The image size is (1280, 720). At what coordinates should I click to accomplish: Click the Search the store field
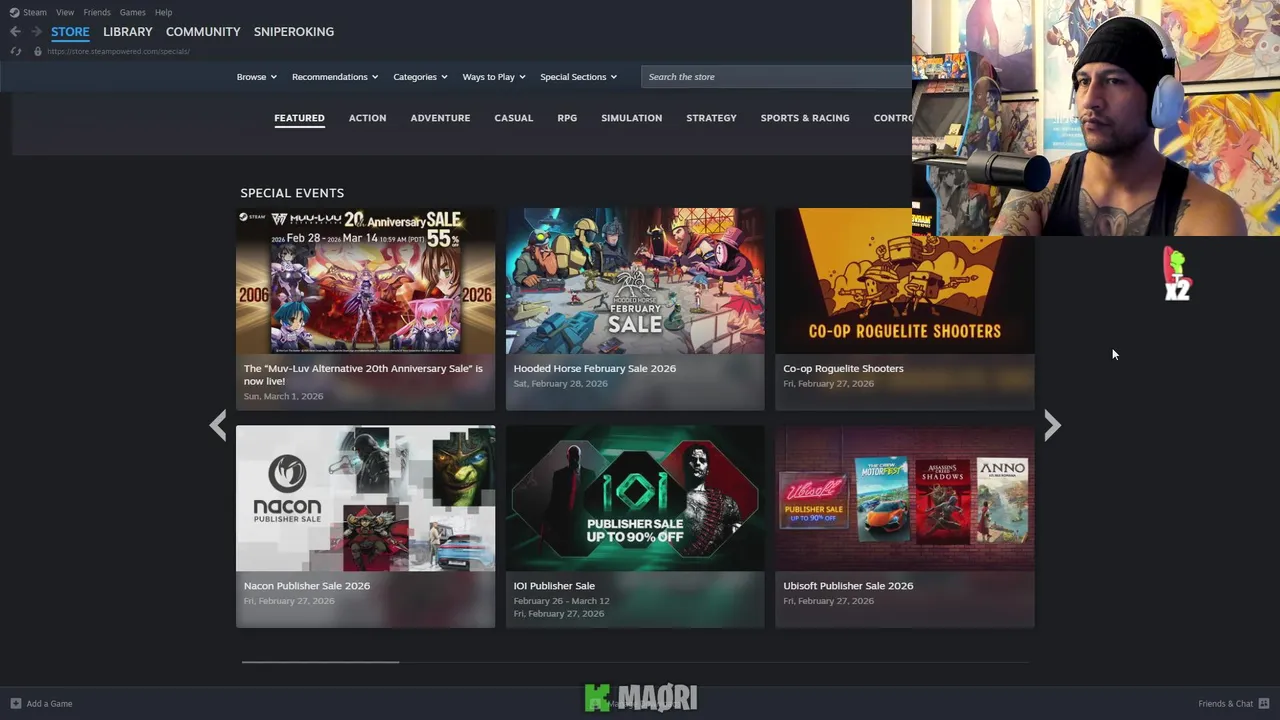[776, 77]
